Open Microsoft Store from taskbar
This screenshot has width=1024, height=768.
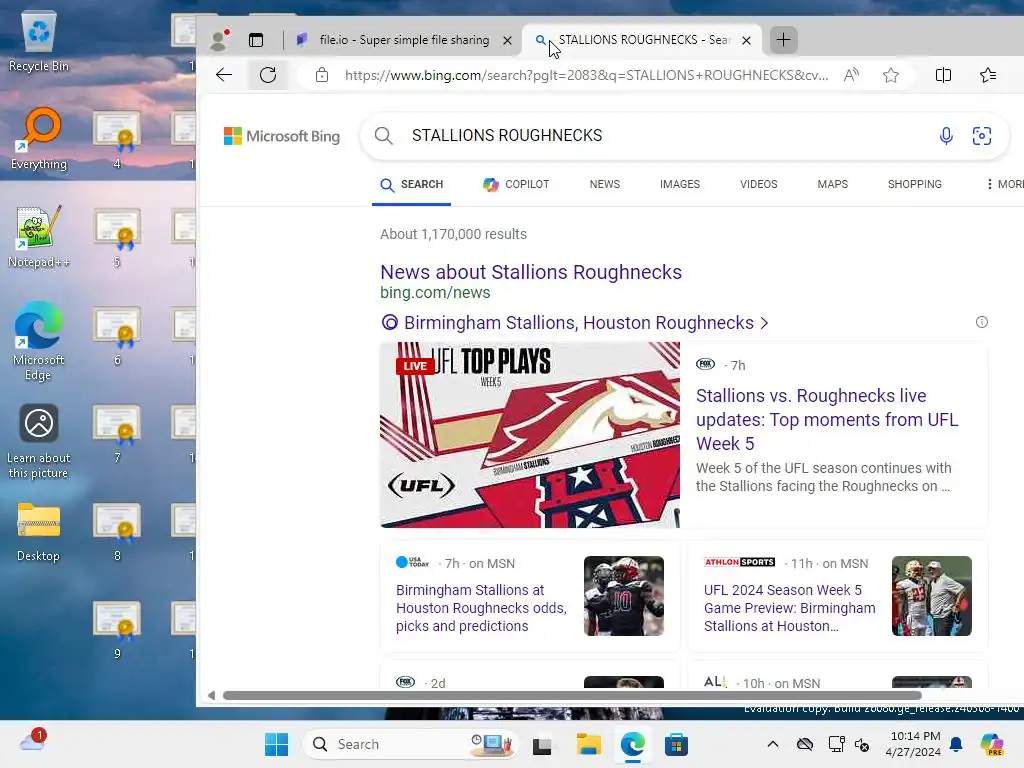click(x=676, y=744)
